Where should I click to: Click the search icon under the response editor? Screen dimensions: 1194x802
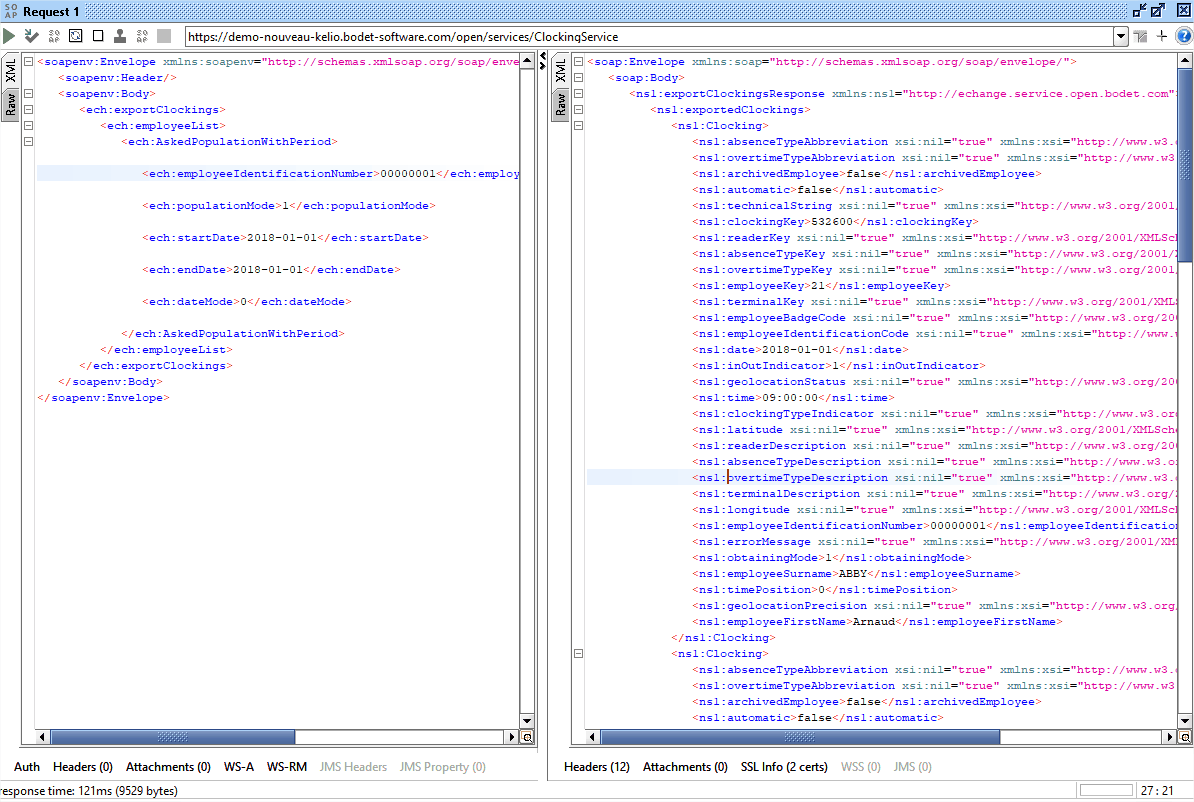coord(1185,737)
